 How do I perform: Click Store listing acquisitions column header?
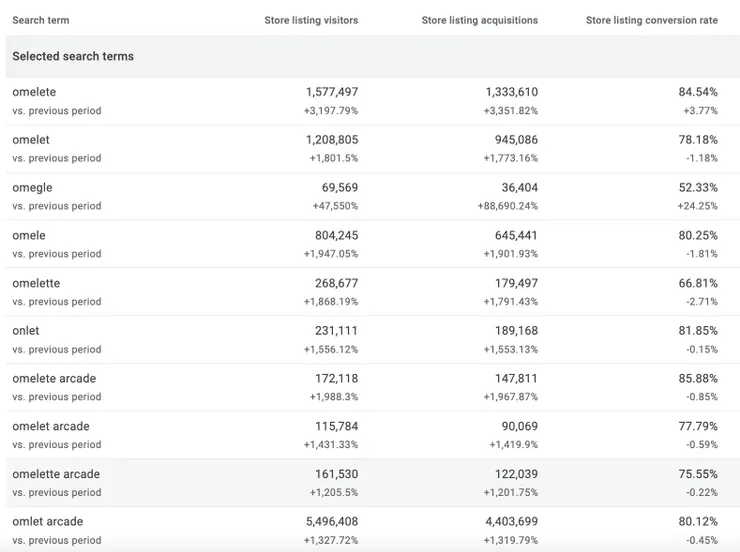pyautogui.click(x=479, y=20)
